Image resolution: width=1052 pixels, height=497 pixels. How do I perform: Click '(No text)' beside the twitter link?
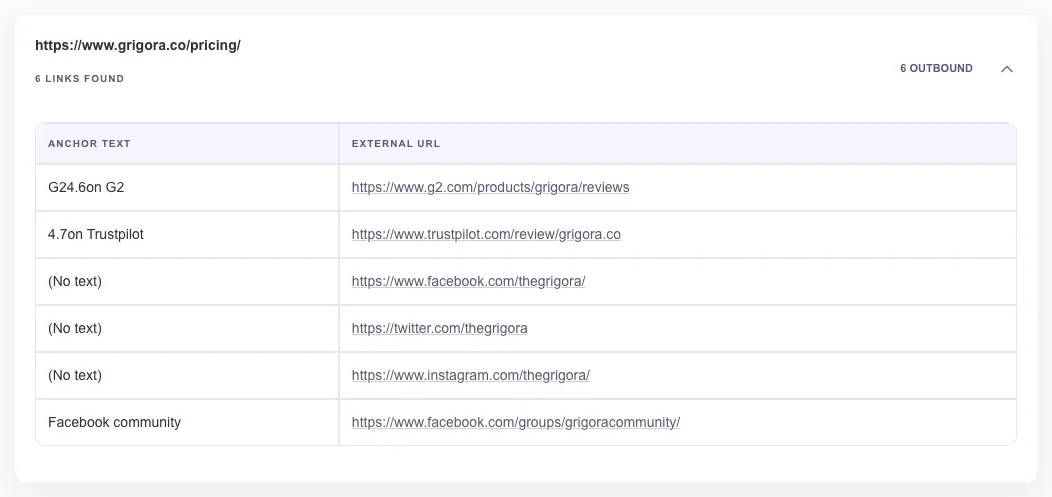(x=75, y=328)
